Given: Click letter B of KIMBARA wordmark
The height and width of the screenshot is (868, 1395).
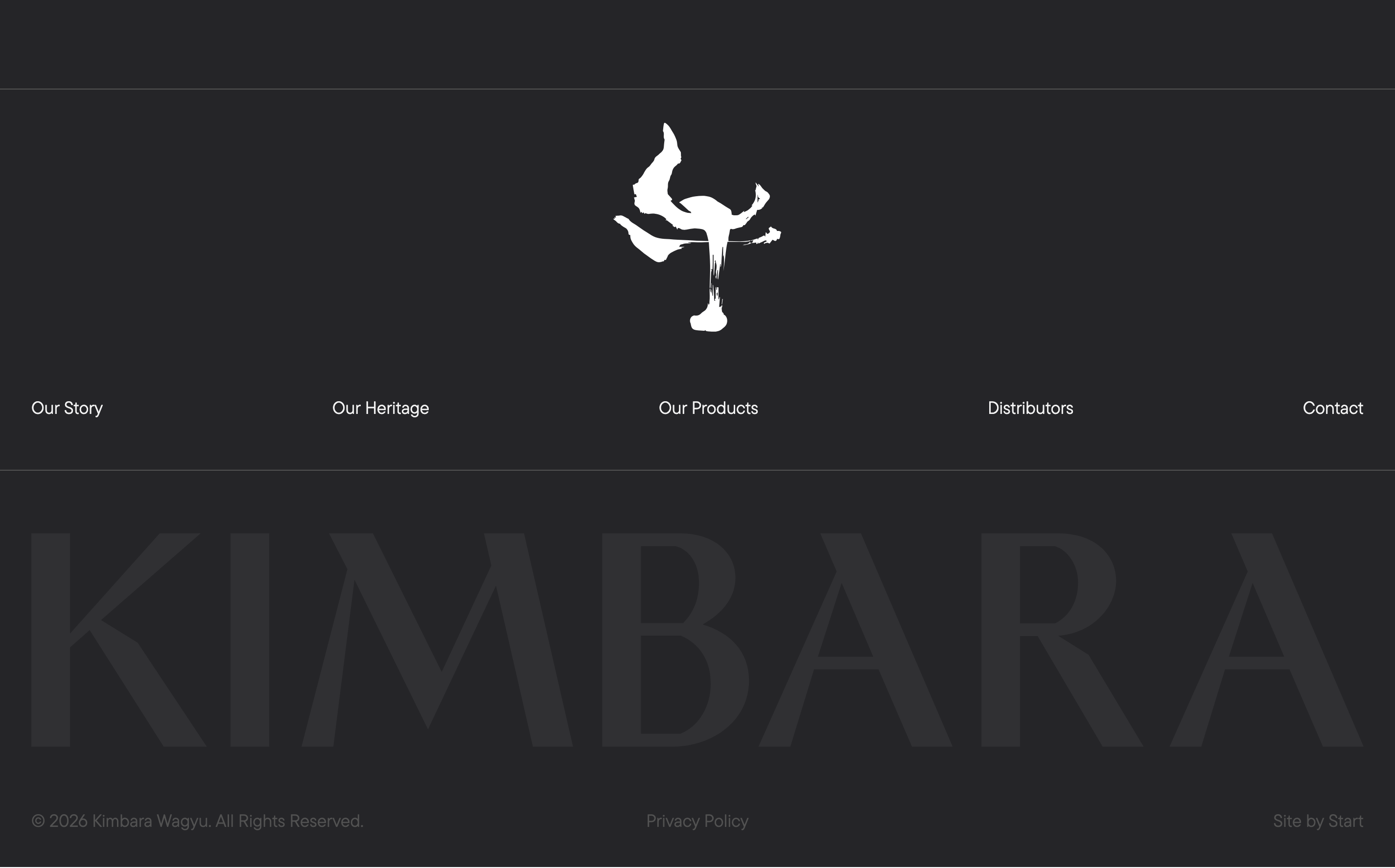Looking at the screenshot, I should [675, 640].
